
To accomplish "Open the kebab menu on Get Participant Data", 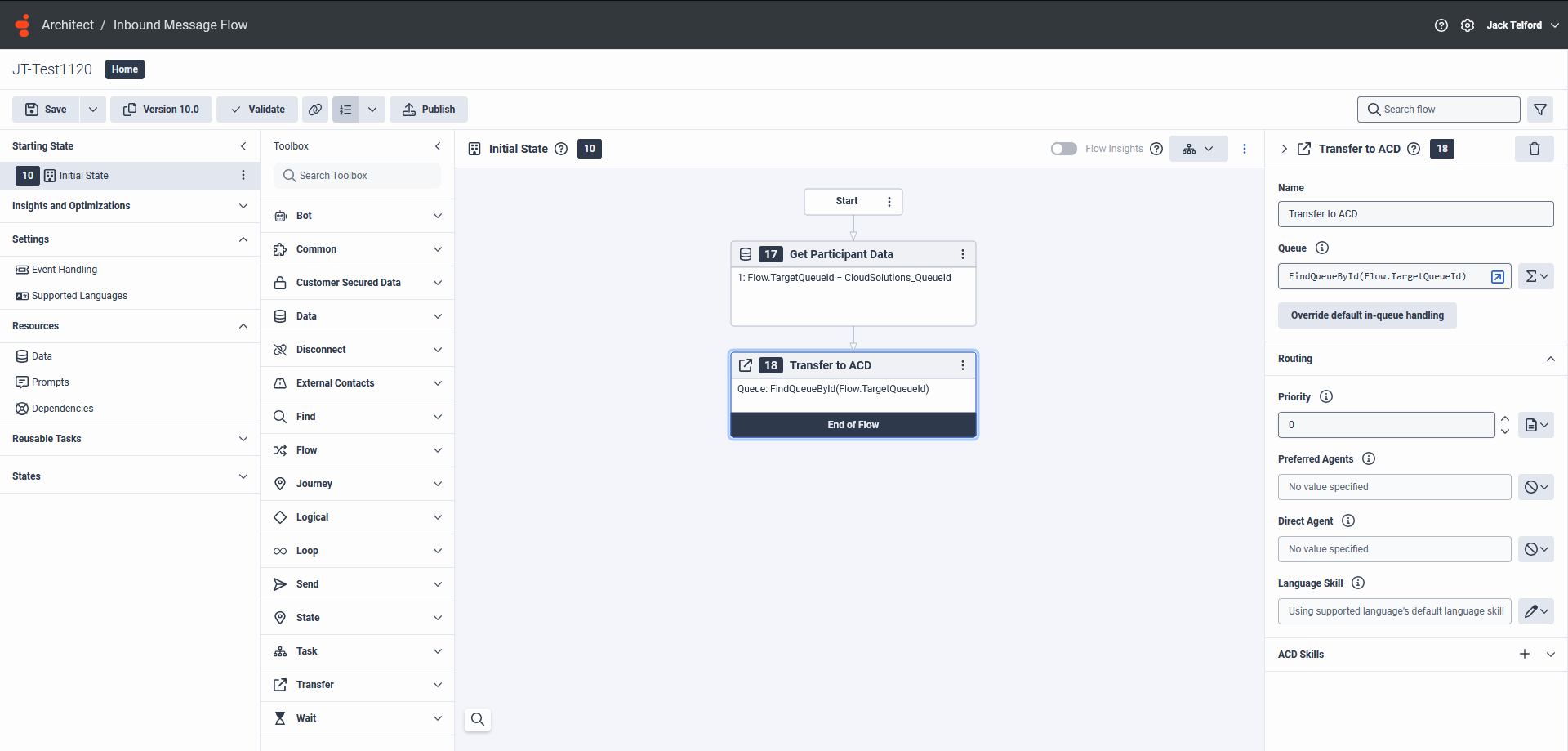I will click(x=963, y=254).
